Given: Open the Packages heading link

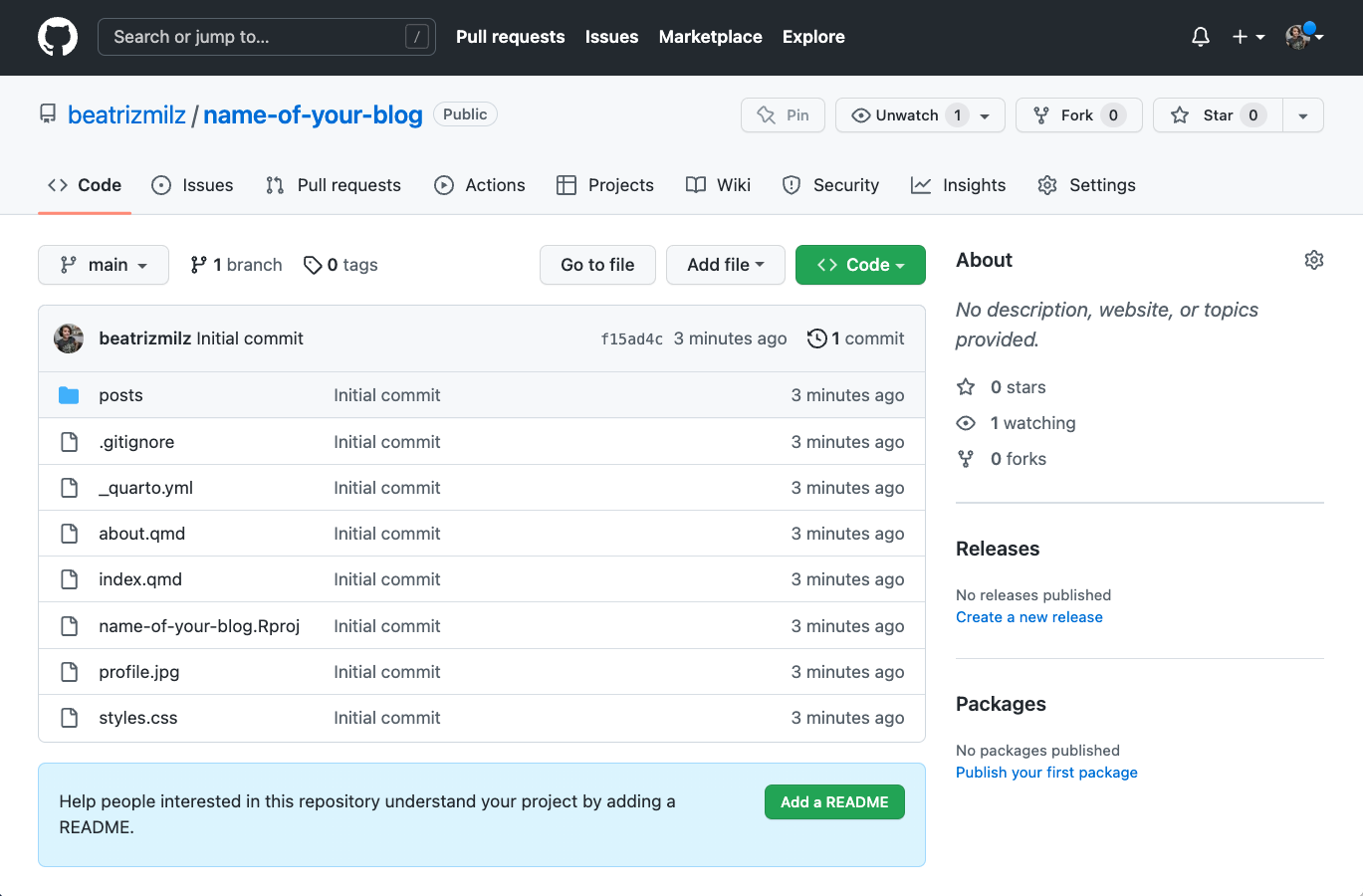Looking at the screenshot, I should [x=1001, y=704].
